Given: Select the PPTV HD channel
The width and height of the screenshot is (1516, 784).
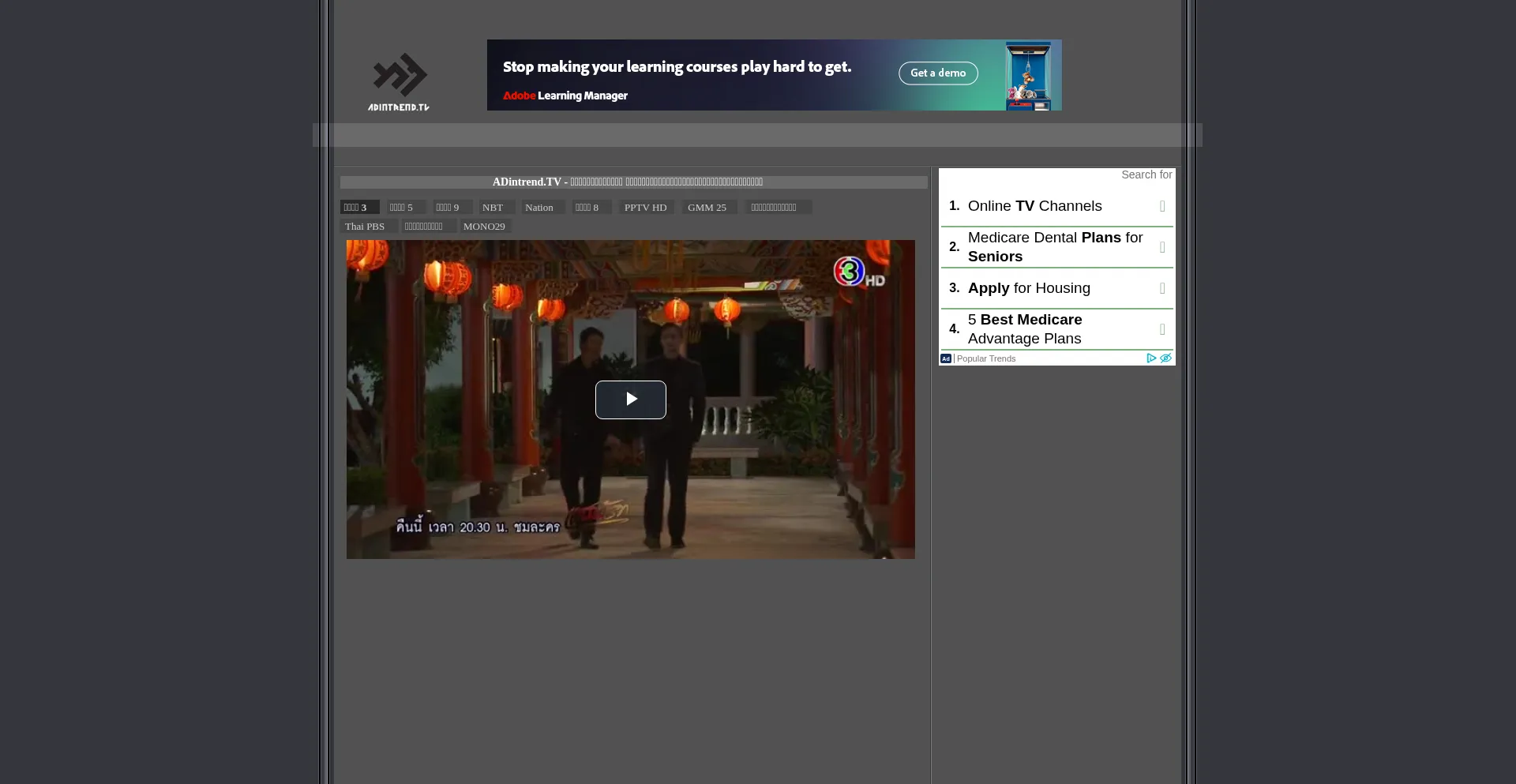Looking at the screenshot, I should (645, 208).
